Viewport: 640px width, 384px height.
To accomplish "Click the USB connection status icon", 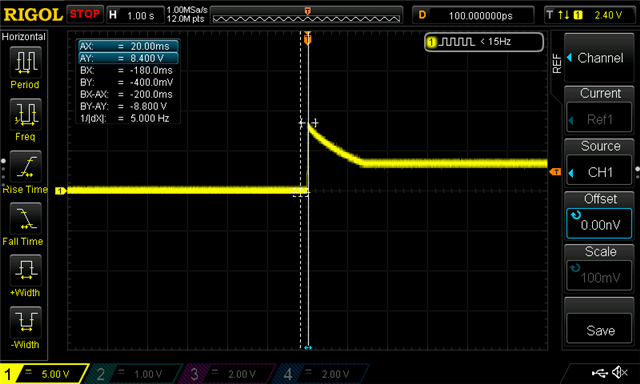I will [x=599, y=372].
